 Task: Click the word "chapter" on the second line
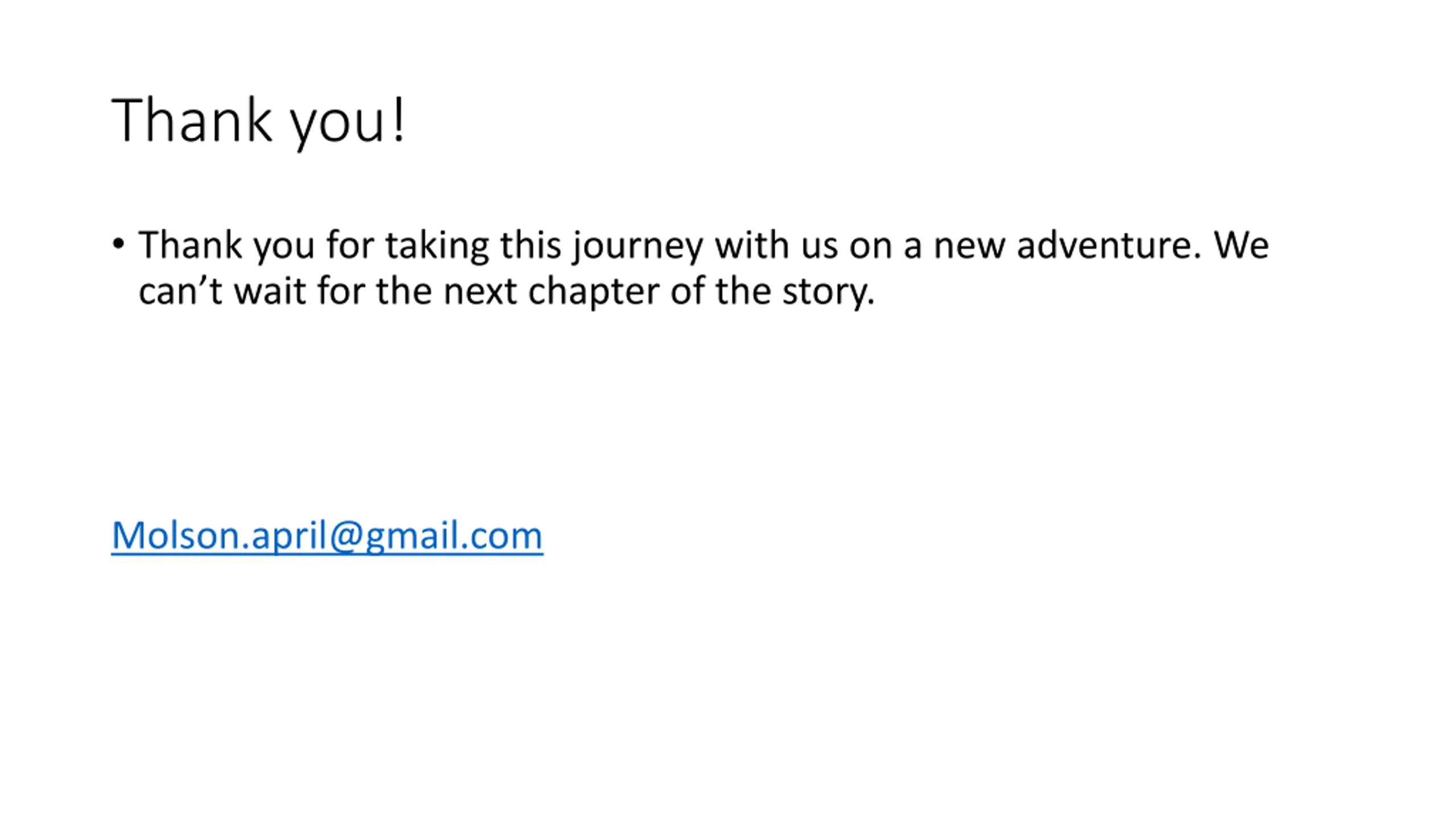coord(594,293)
